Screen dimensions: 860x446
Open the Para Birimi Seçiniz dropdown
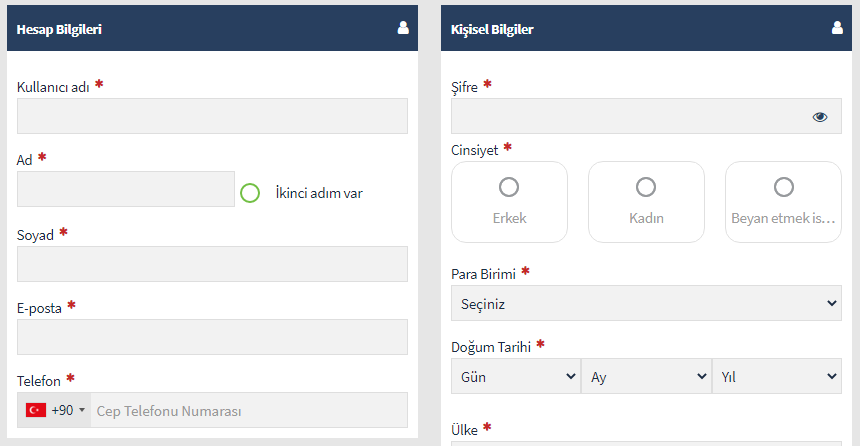(x=646, y=303)
